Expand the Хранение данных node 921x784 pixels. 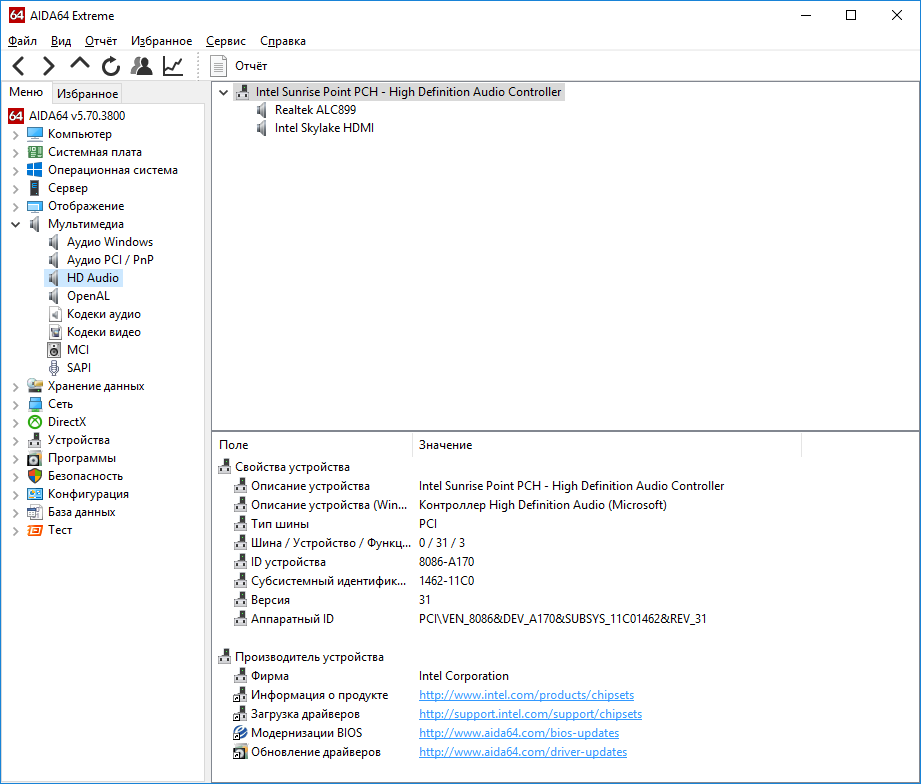click(x=15, y=386)
